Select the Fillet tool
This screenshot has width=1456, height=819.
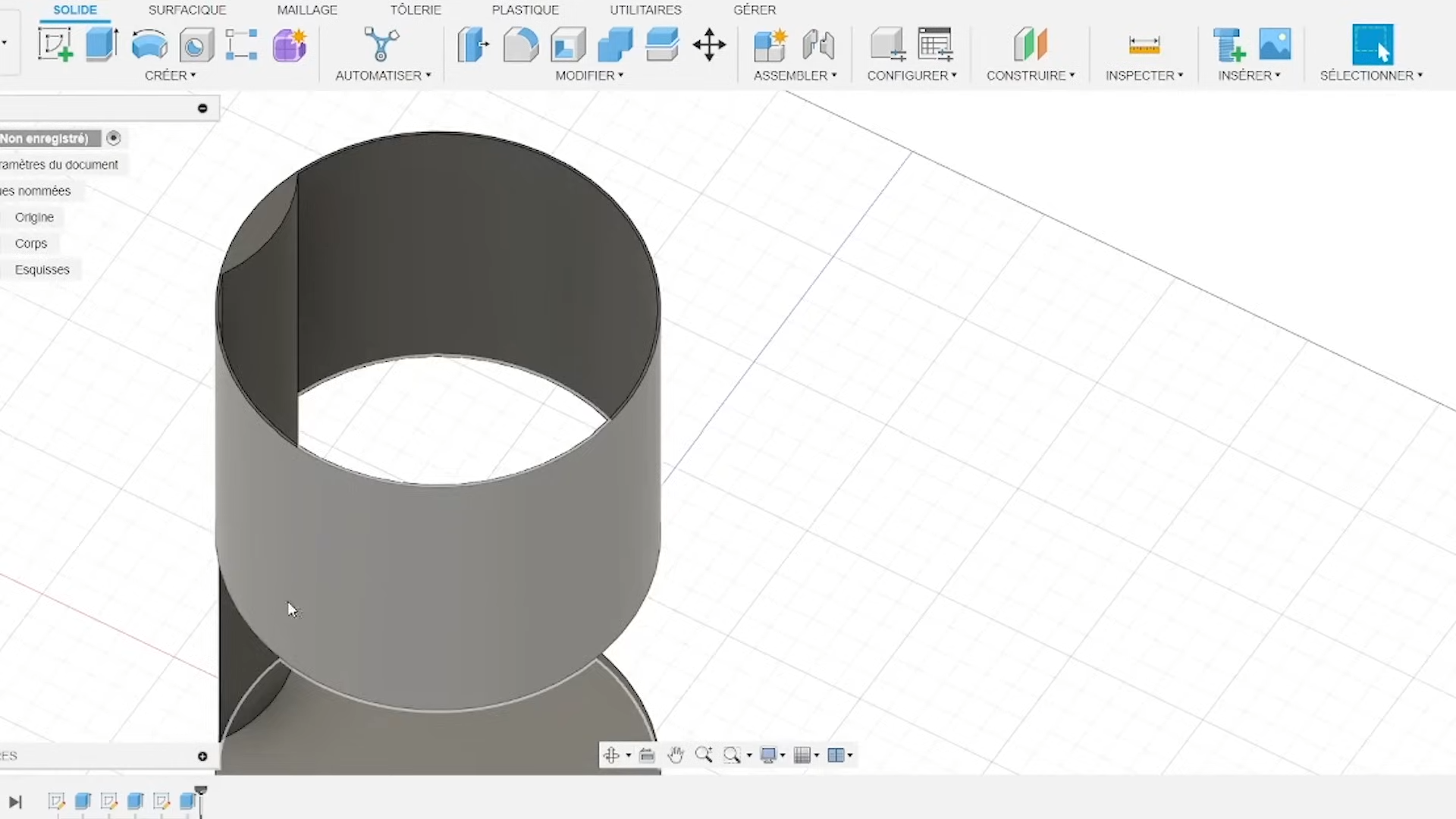pyautogui.click(x=521, y=44)
